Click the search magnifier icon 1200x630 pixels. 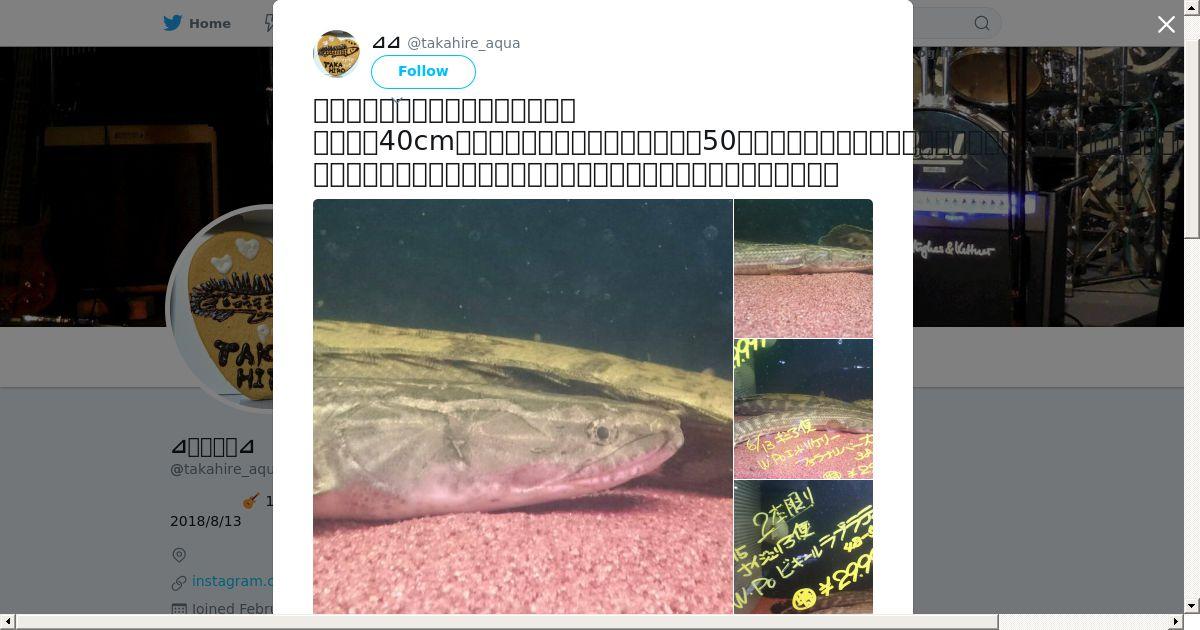(x=982, y=23)
